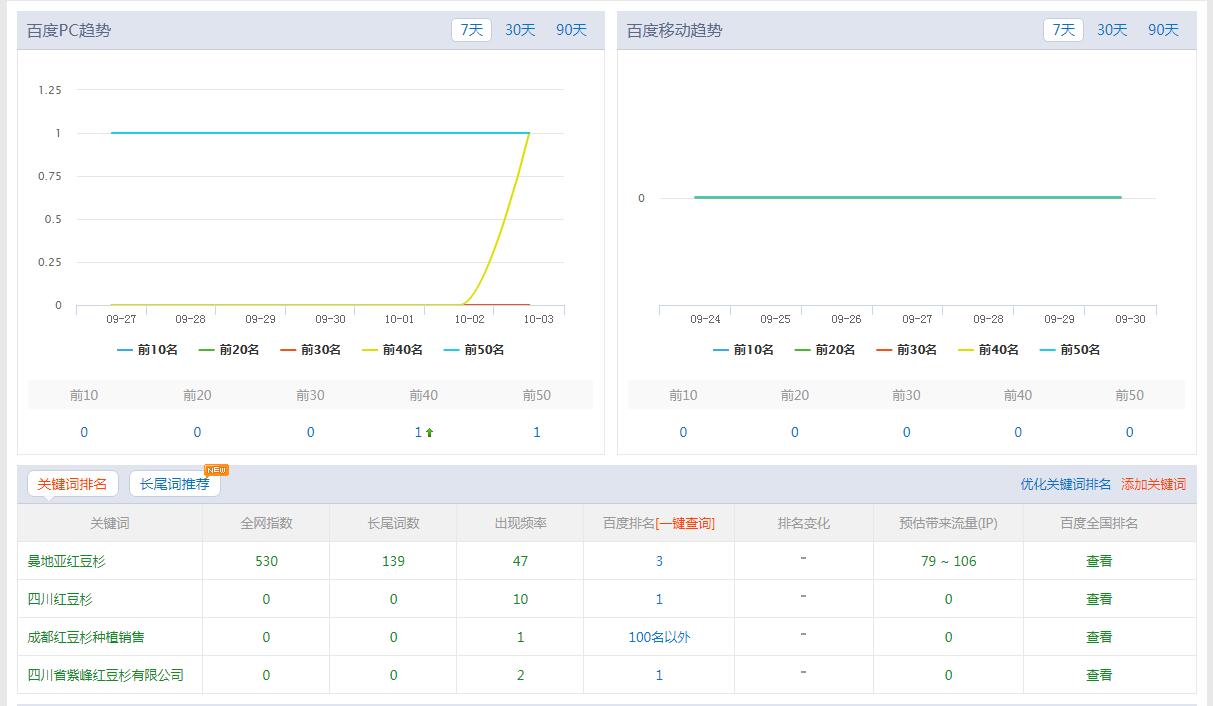The image size is (1213, 706).
Task: Click 查看 for 四川红豆杉 row
Action: pyautogui.click(x=1099, y=599)
